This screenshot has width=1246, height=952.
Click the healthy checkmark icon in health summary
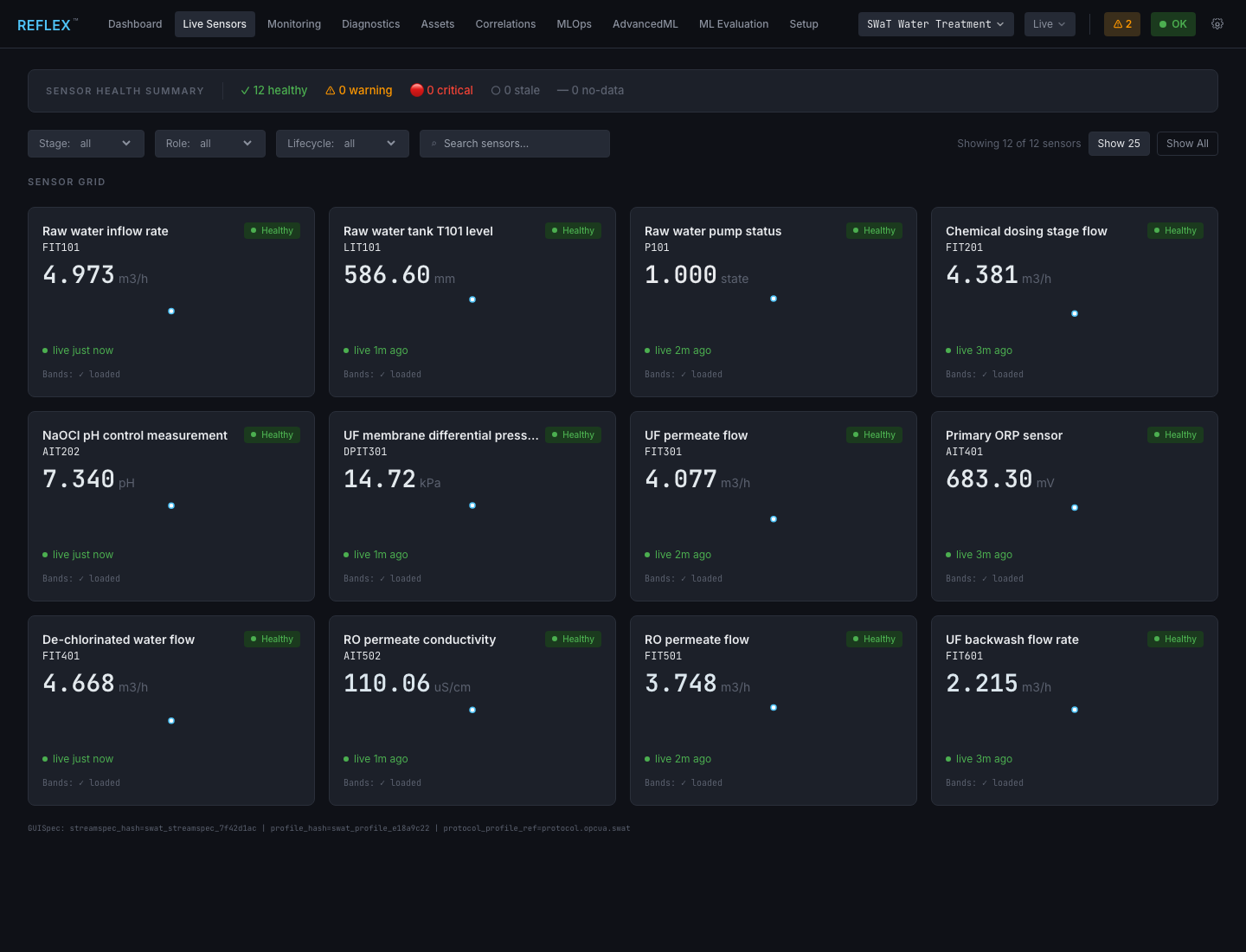(x=245, y=90)
